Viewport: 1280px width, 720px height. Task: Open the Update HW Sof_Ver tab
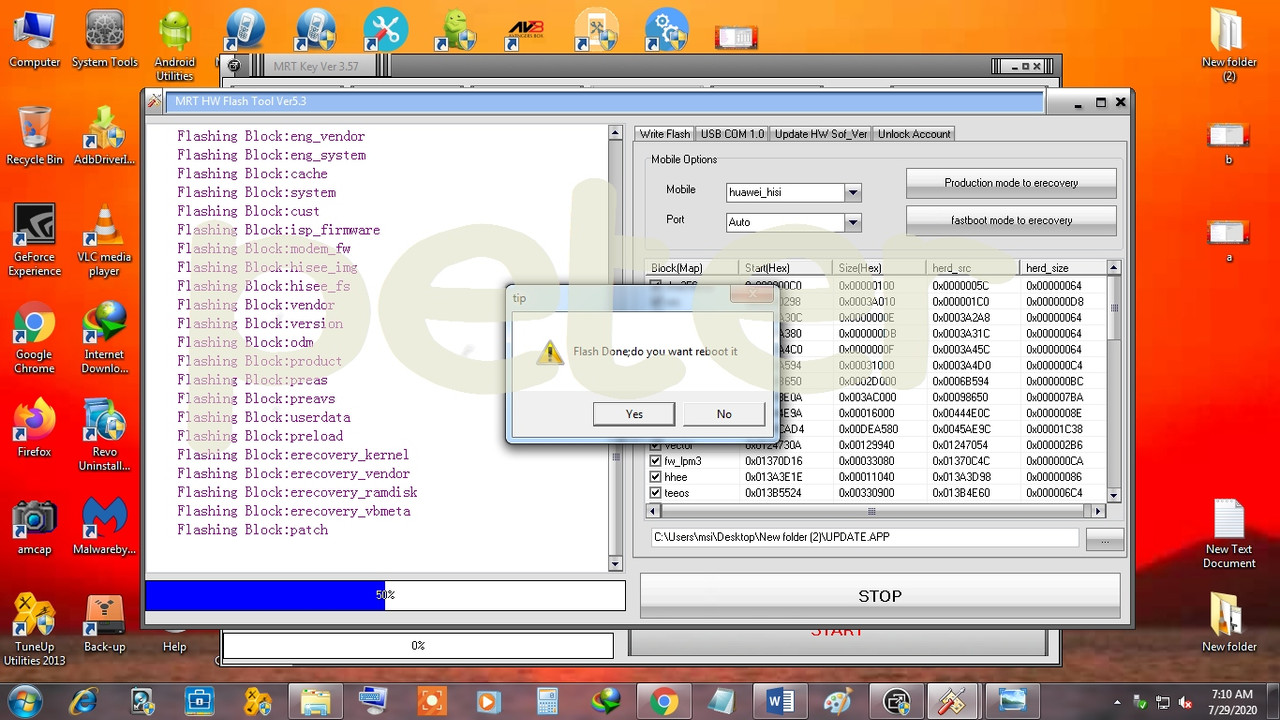point(821,134)
